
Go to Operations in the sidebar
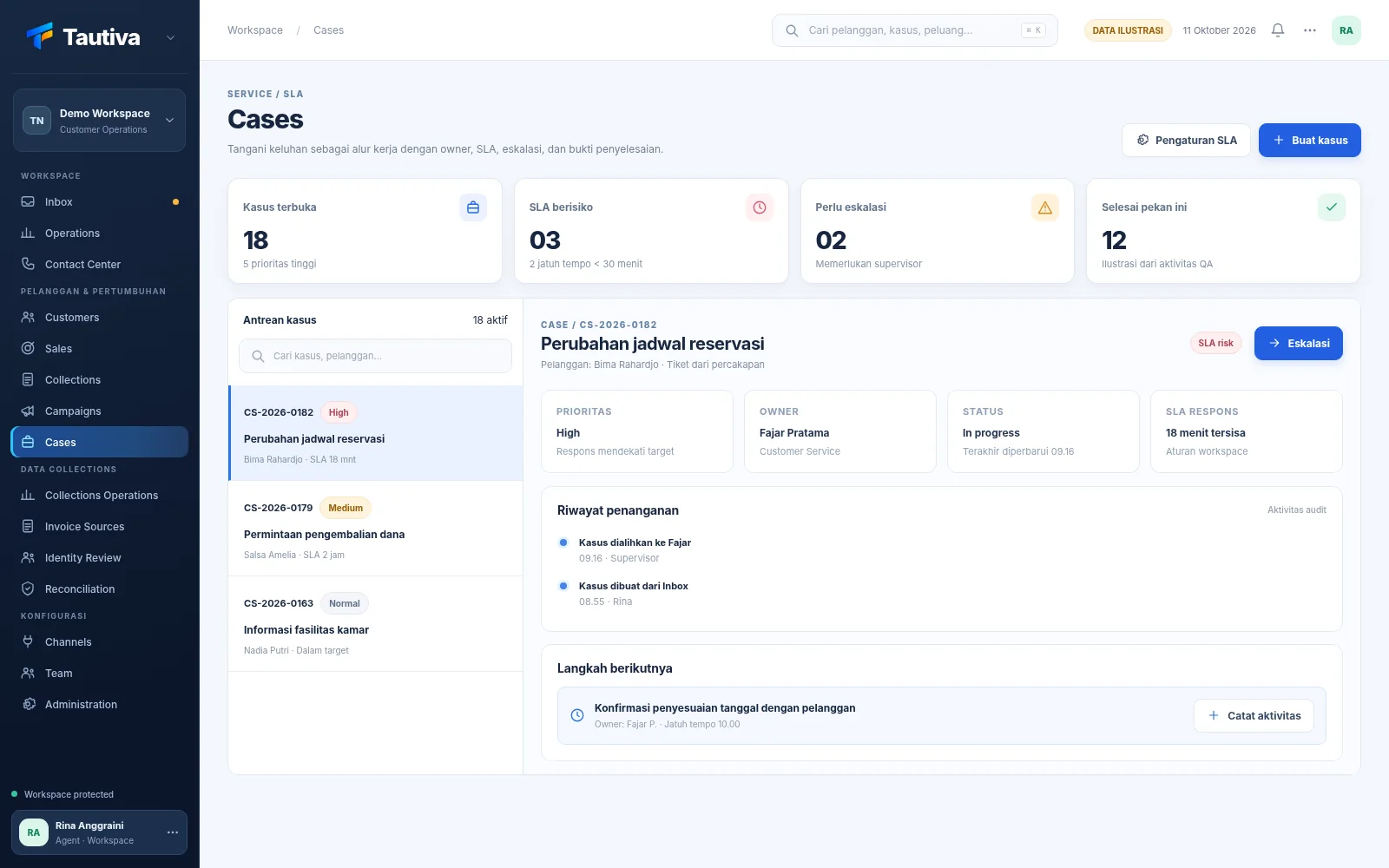coord(99,233)
